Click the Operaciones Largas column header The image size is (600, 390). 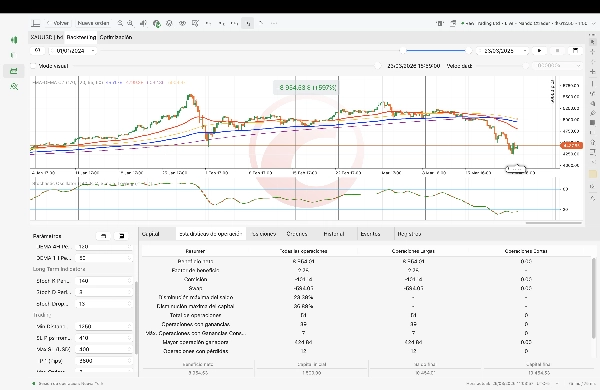click(413, 251)
